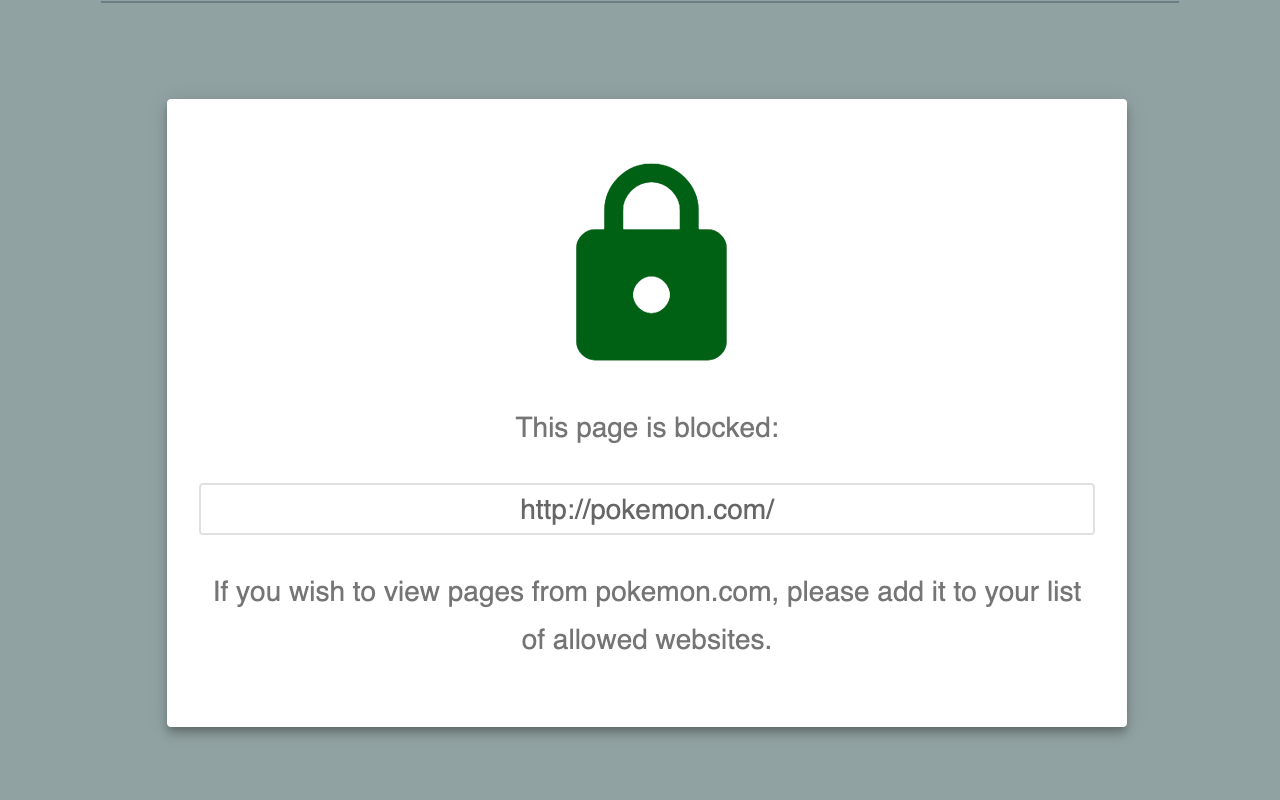This screenshot has width=1280, height=800.
Task: Click the blocked URL field
Action: pyautogui.click(x=647, y=509)
